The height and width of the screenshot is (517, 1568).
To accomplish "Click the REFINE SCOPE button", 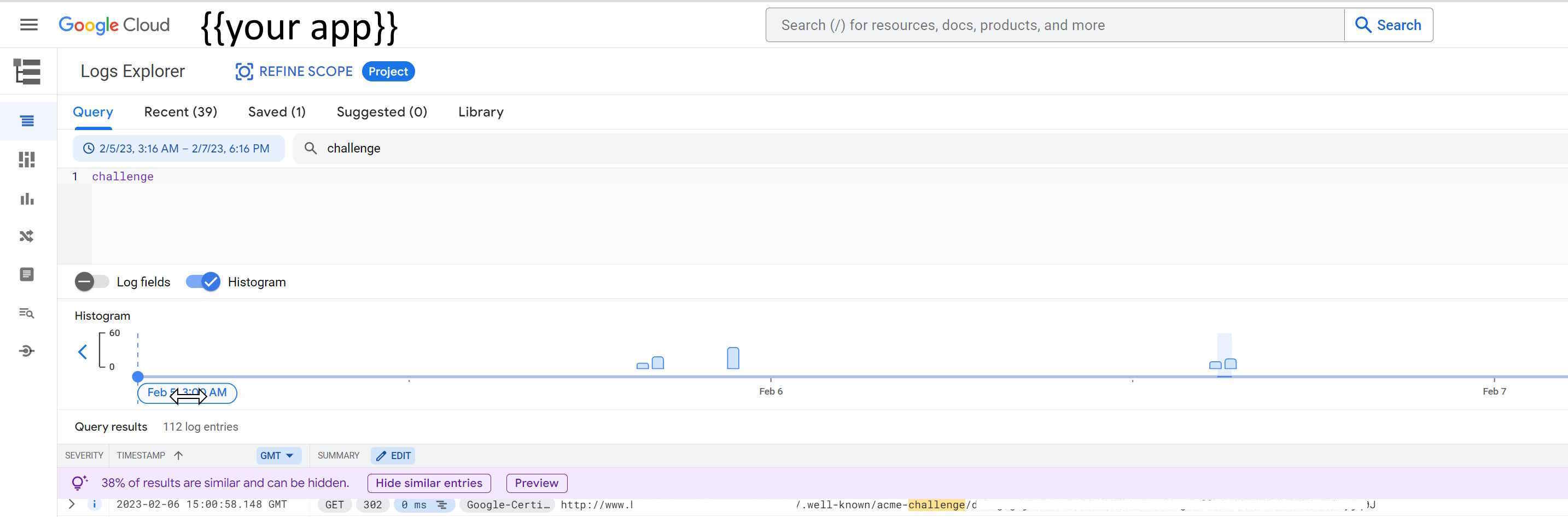I will (294, 71).
